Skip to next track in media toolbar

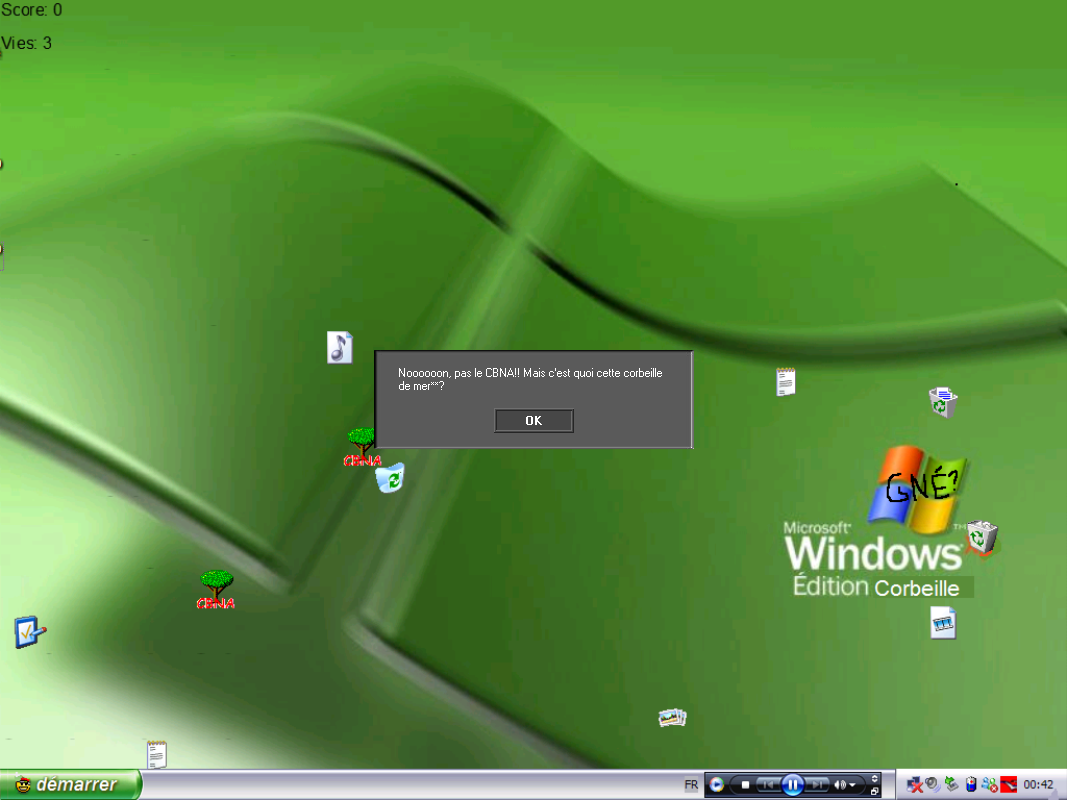coord(818,785)
